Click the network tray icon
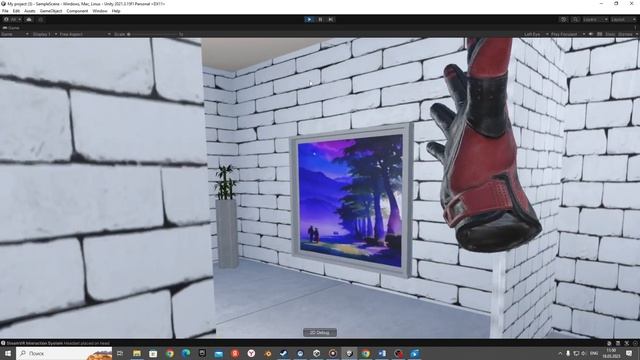 [576, 353]
